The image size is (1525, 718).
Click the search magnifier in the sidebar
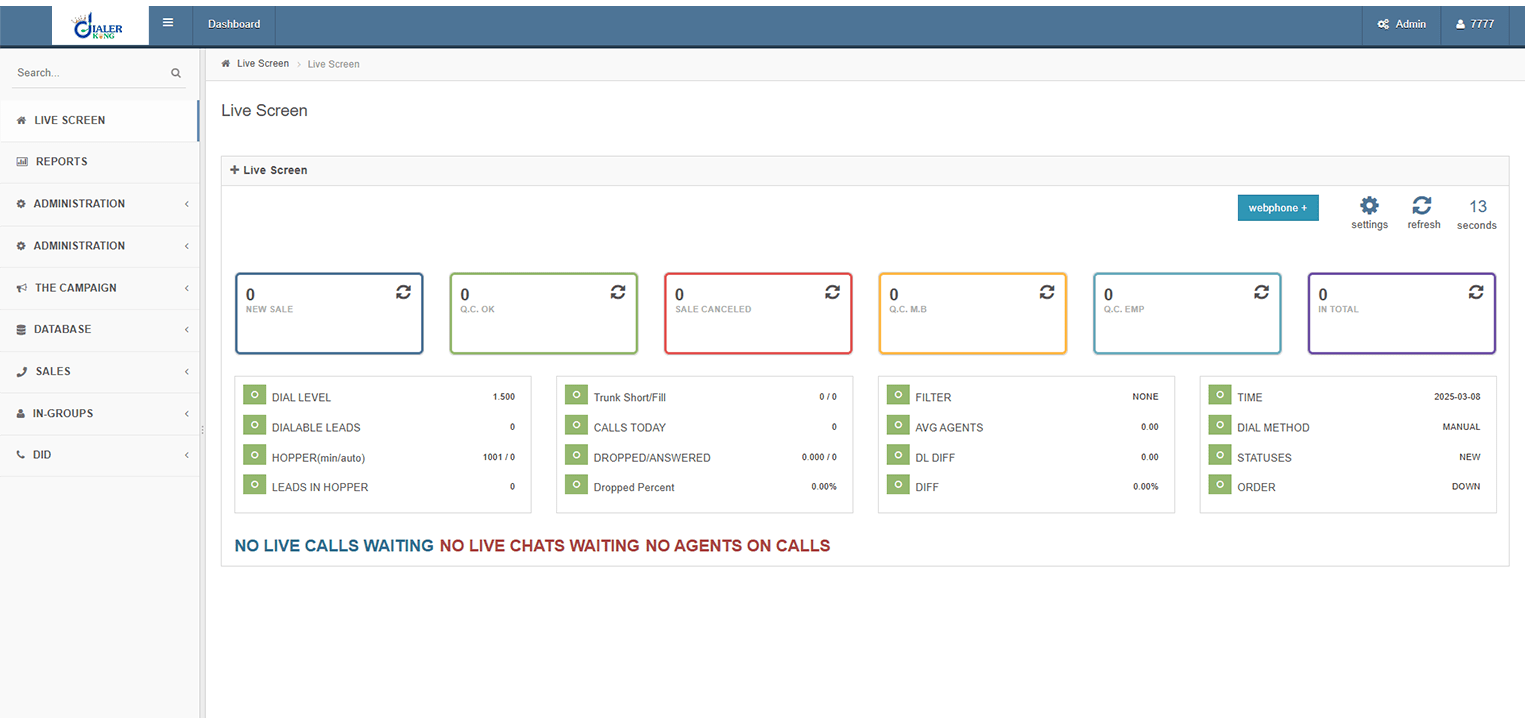175,72
